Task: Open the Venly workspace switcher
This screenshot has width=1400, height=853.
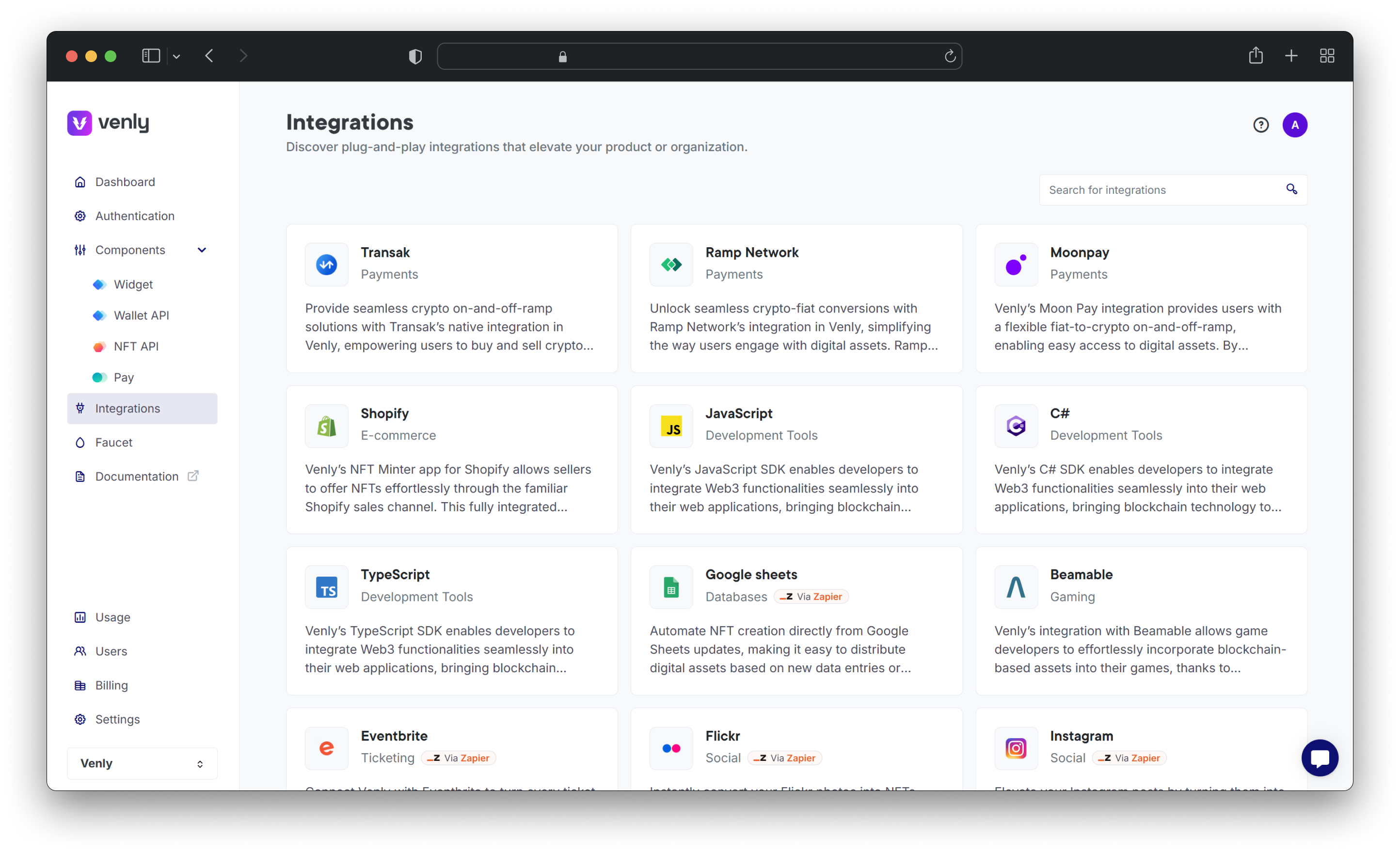Action: [x=142, y=763]
